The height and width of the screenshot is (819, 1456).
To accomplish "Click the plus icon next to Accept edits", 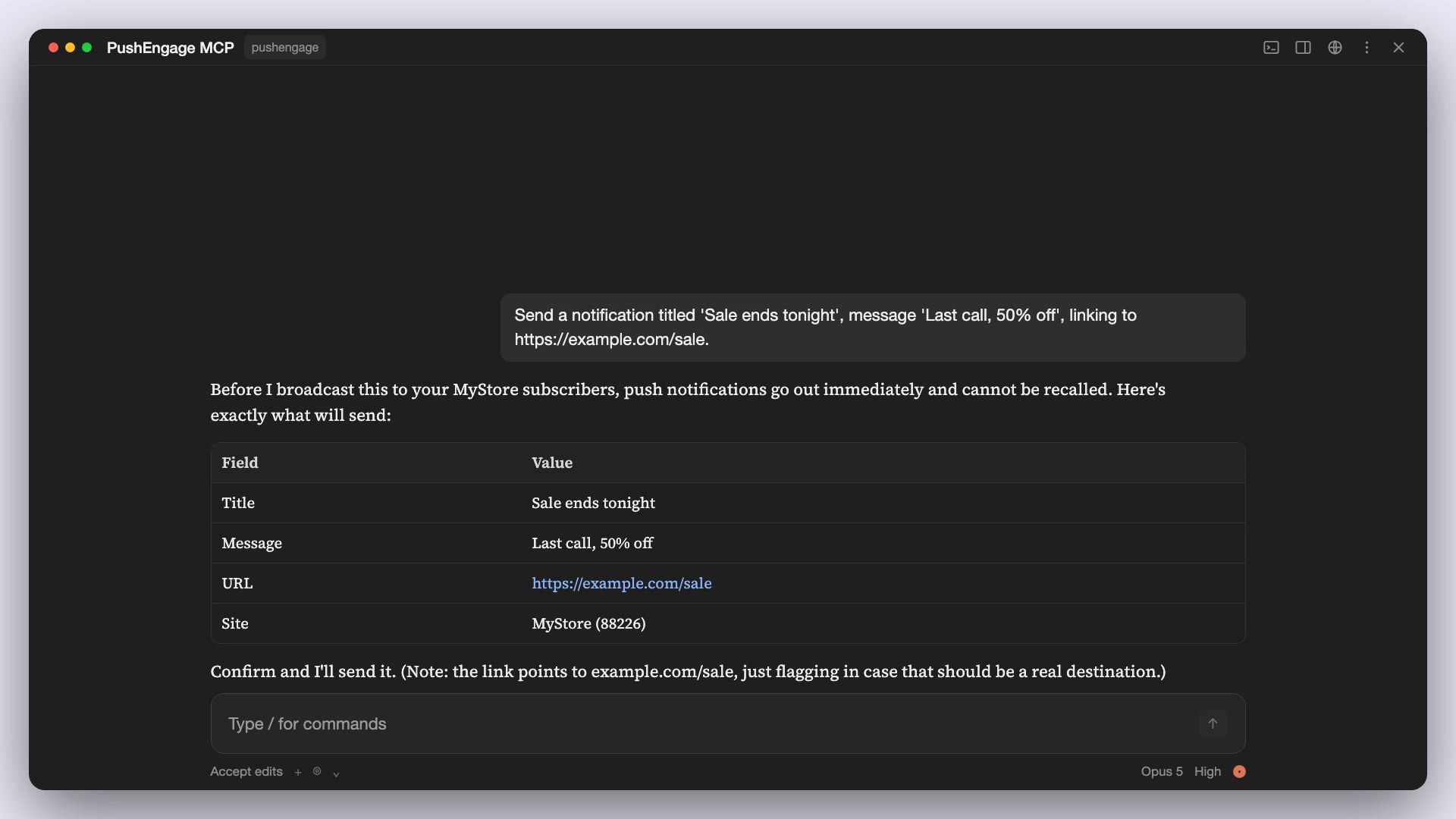I will [298, 772].
